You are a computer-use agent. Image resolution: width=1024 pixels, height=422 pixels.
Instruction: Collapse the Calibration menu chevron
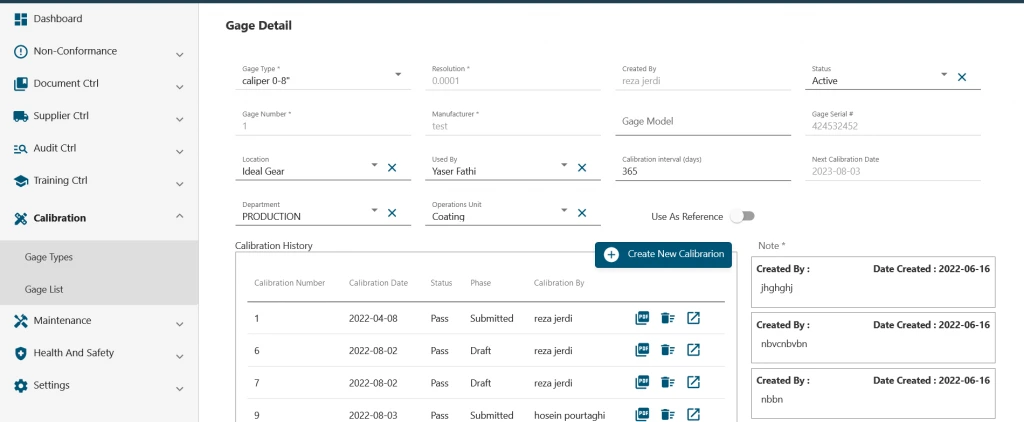point(180,216)
